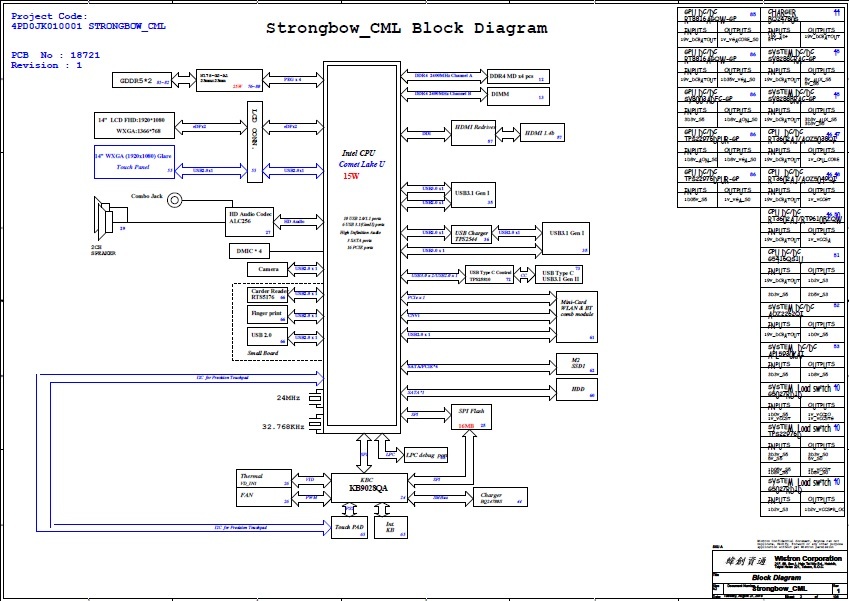849x601 pixels.
Task: Click the Intel CPU Comet Lake U label
Action: click(362, 159)
